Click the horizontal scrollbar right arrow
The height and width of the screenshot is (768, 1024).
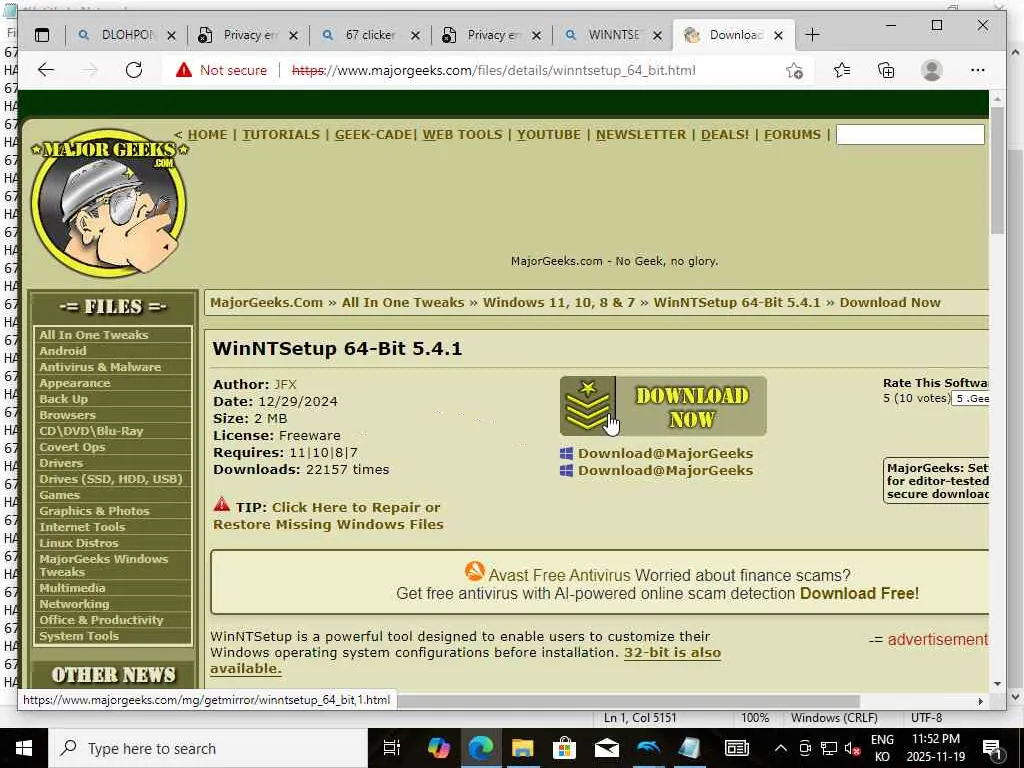(980, 701)
